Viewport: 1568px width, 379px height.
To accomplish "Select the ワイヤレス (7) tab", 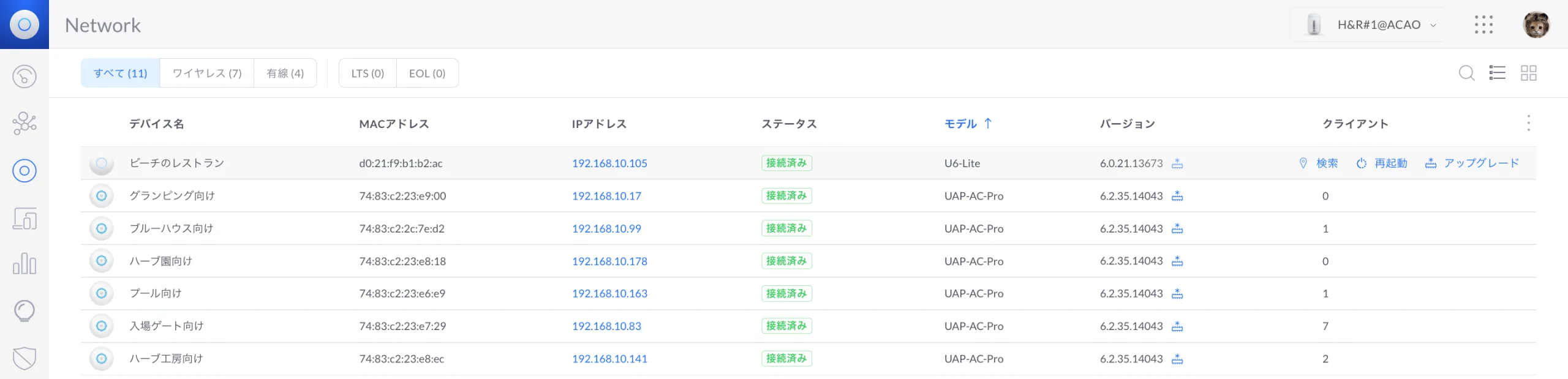I will [x=207, y=73].
